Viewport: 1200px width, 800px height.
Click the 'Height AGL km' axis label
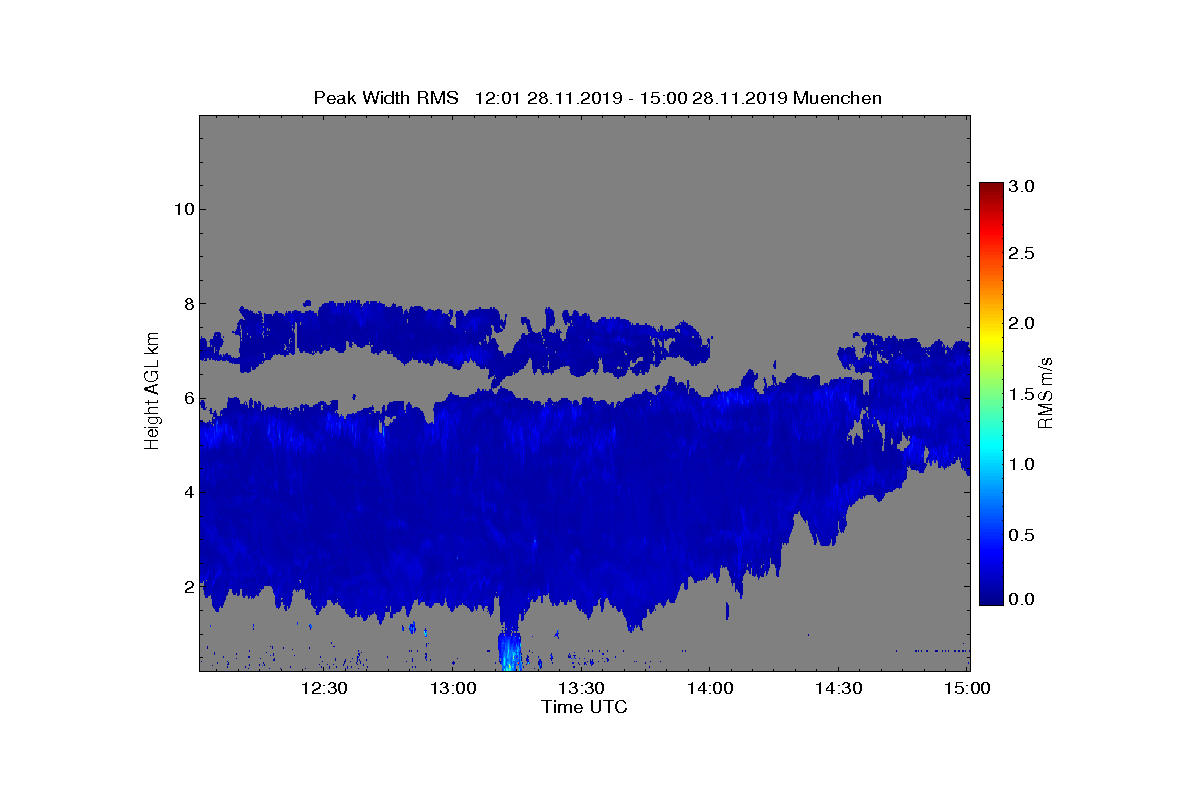coord(152,391)
